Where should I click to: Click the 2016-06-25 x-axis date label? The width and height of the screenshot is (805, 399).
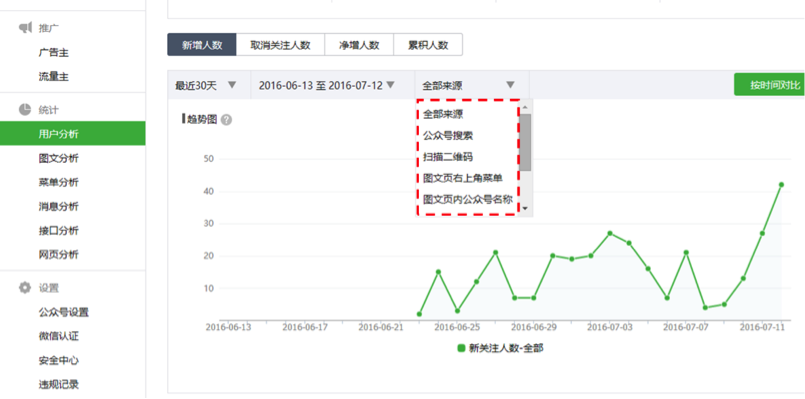[456, 327]
